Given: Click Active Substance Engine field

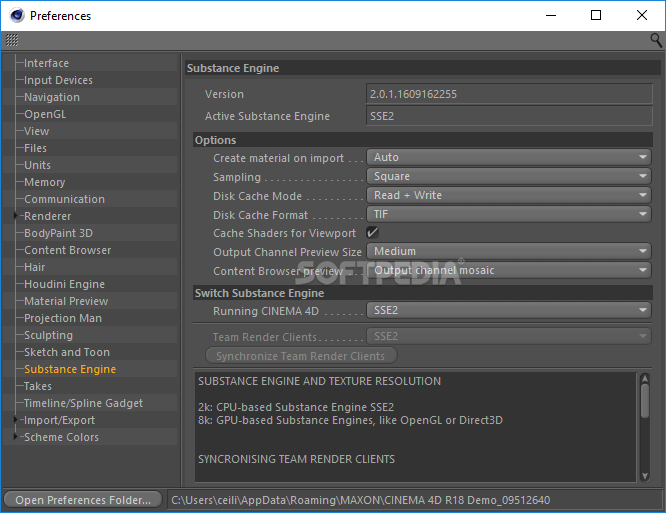Looking at the screenshot, I should (509, 116).
